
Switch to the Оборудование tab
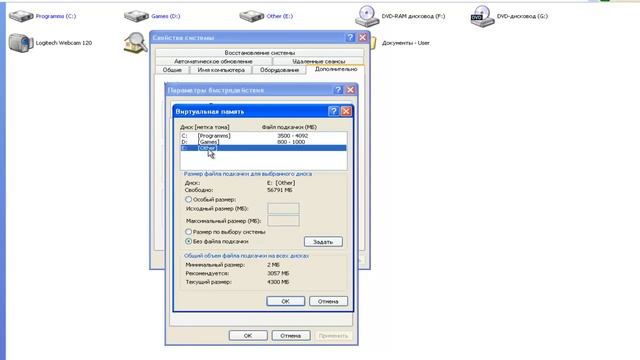pyautogui.click(x=279, y=70)
